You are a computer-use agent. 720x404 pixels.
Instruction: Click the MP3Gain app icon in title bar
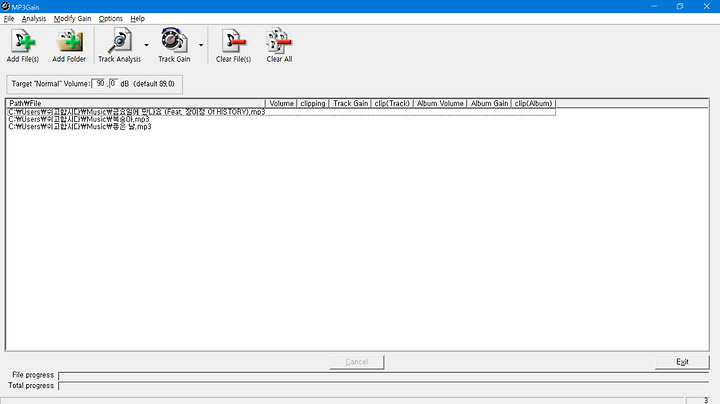click(6, 6)
